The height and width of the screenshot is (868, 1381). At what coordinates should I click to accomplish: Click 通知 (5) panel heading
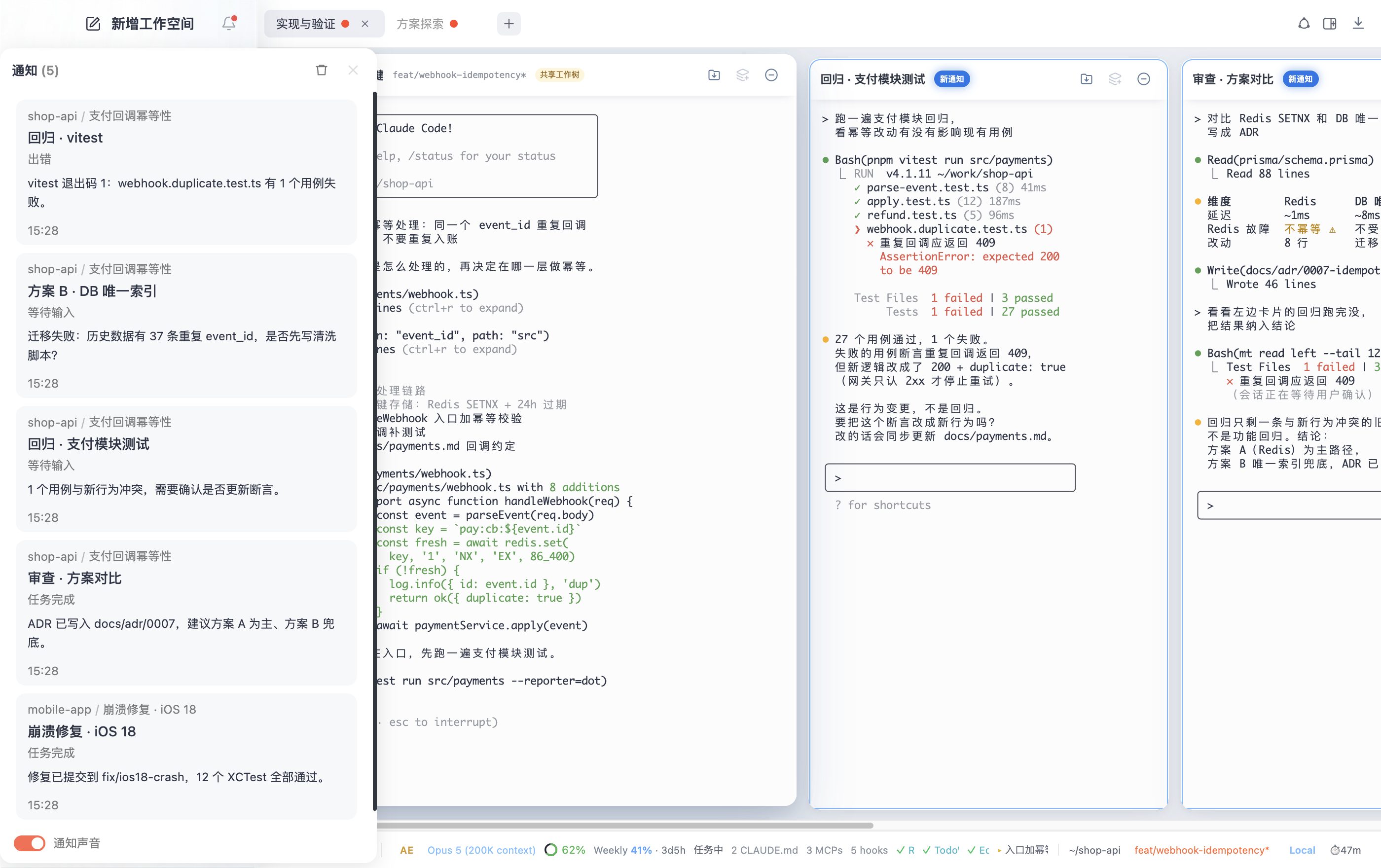(x=35, y=70)
